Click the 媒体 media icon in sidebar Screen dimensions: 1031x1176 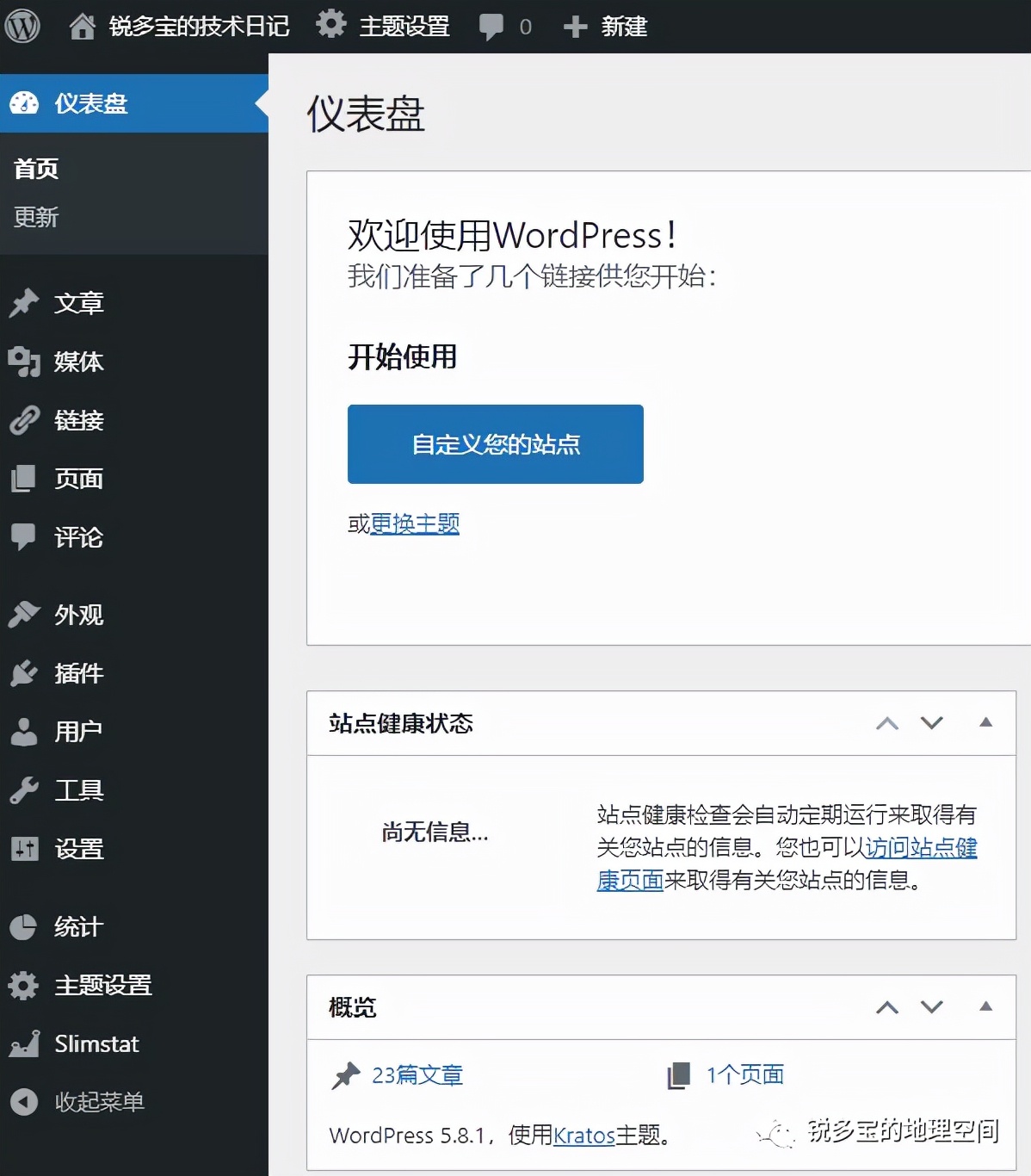(x=24, y=362)
